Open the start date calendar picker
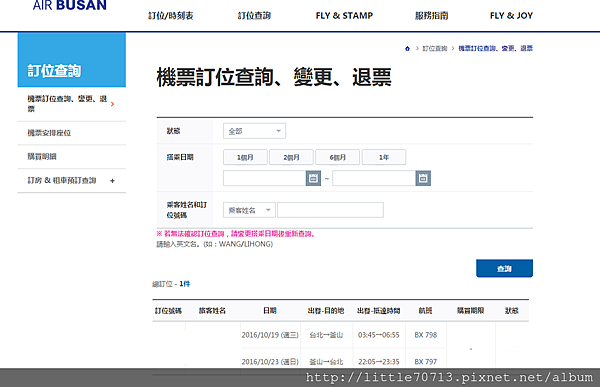Screen dimensions: 600x387 313,178
